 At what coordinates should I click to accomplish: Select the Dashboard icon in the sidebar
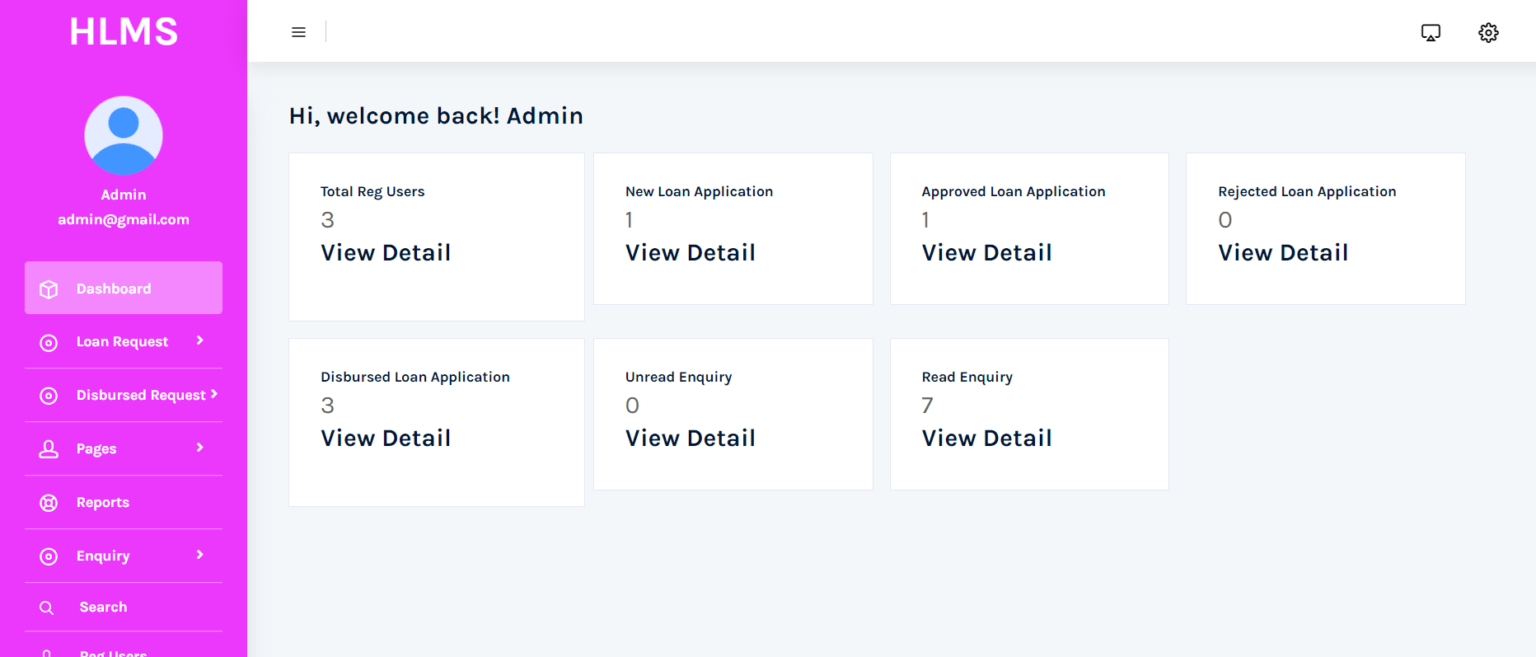48,288
